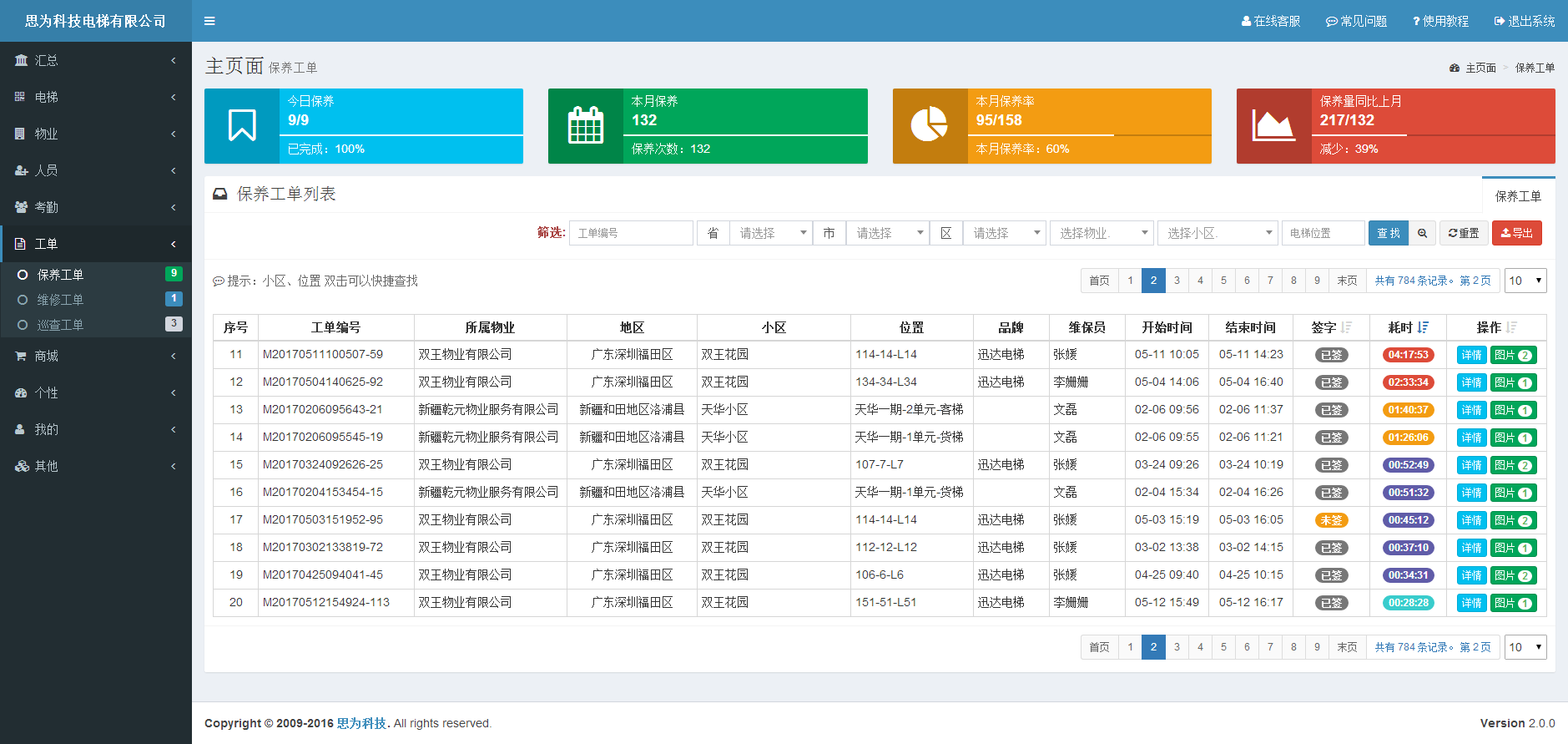Screen dimensions: 1568x744
Task: Open 详情 for order M20170512154924-113
Action: pyautogui.click(x=1472, y=603)
